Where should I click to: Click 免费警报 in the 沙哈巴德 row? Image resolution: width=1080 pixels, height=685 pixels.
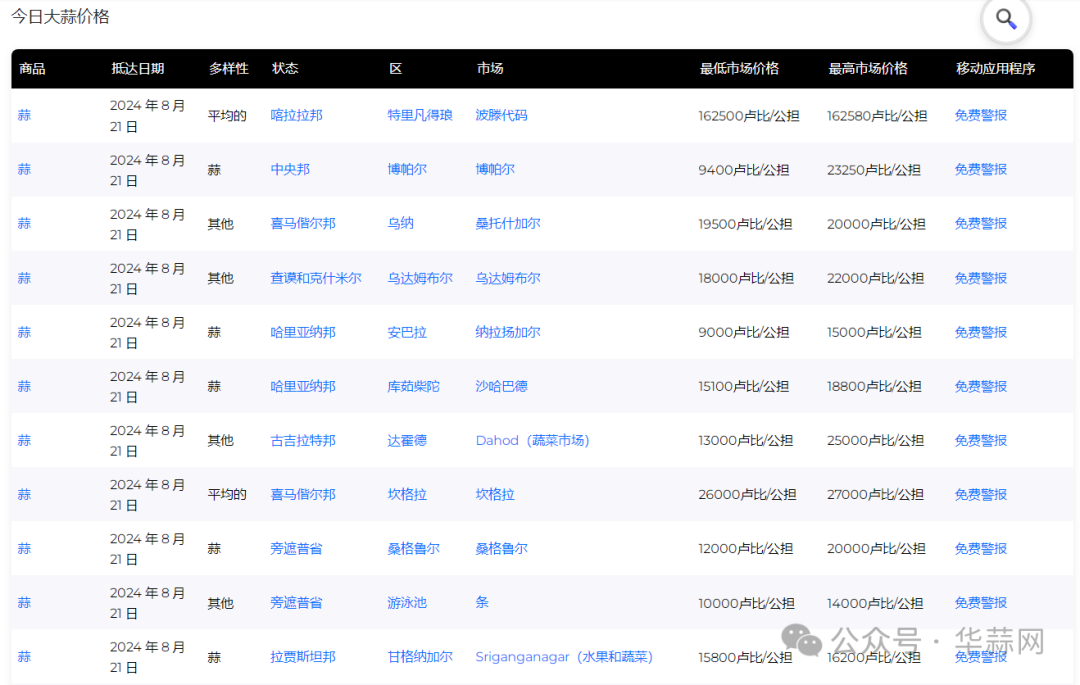point(981,386)
